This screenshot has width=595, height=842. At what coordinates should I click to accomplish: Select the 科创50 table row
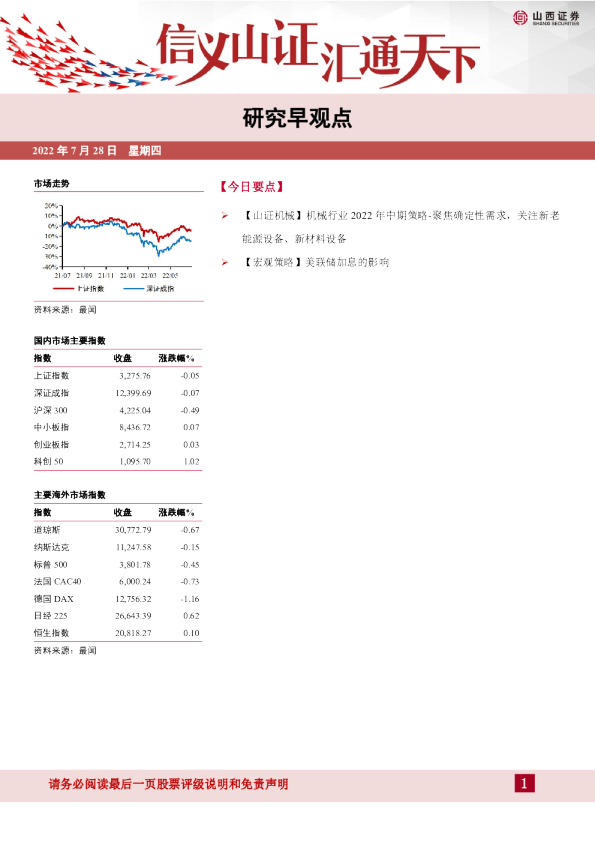click(117, 461)
